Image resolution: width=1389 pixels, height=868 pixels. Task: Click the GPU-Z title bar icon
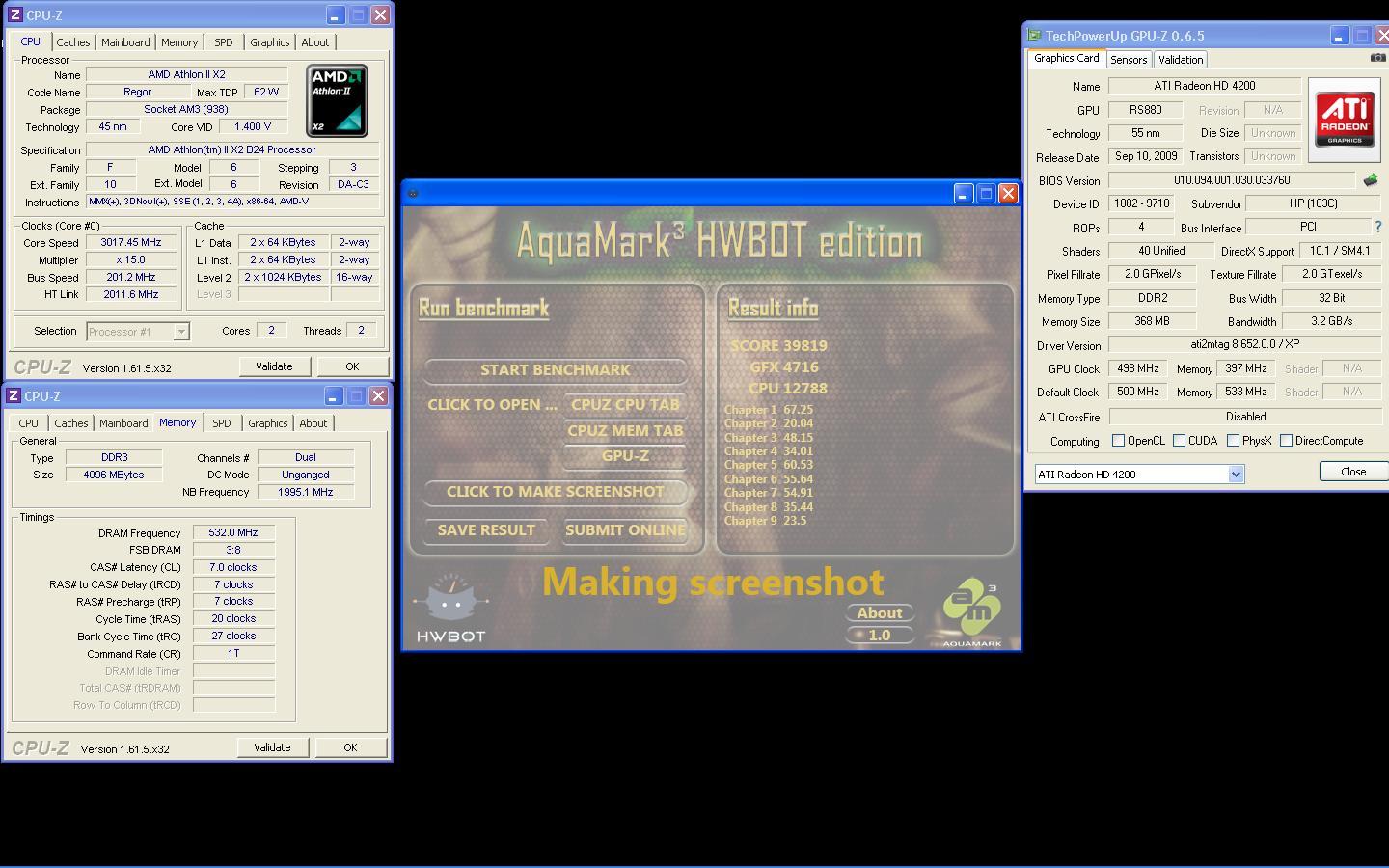(x=1035, y=36)
